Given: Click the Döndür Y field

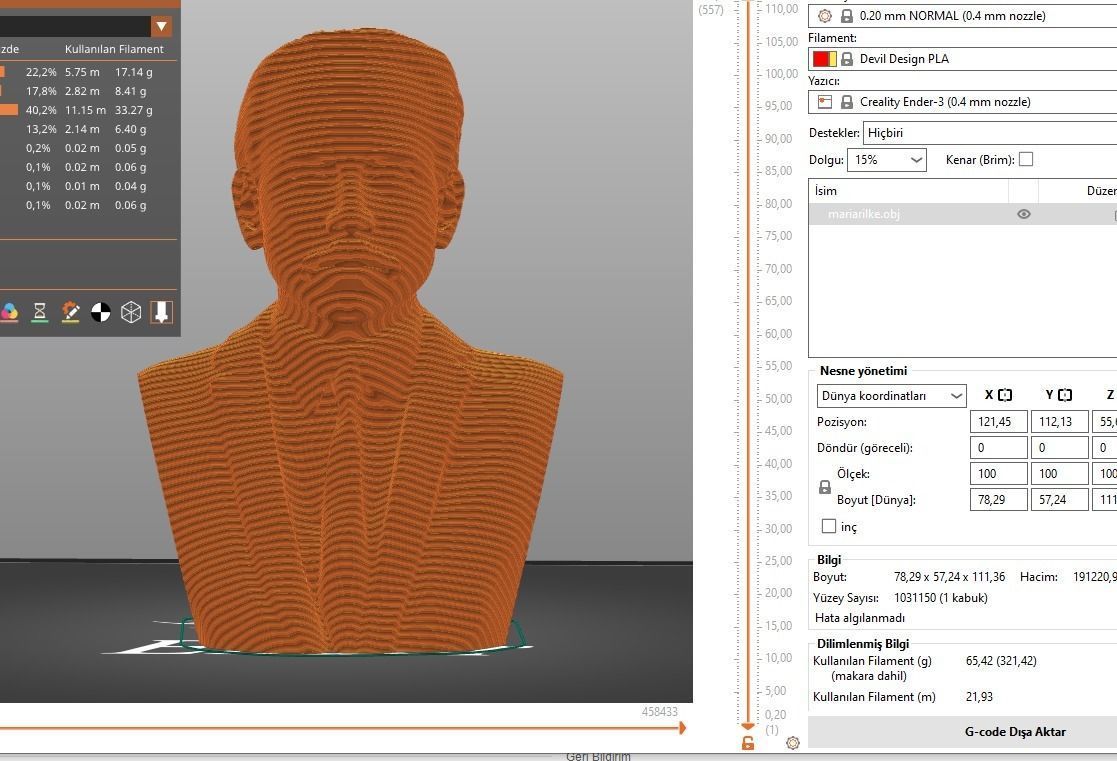Looking at the screenshot, I should click(x=1059, y=447).
